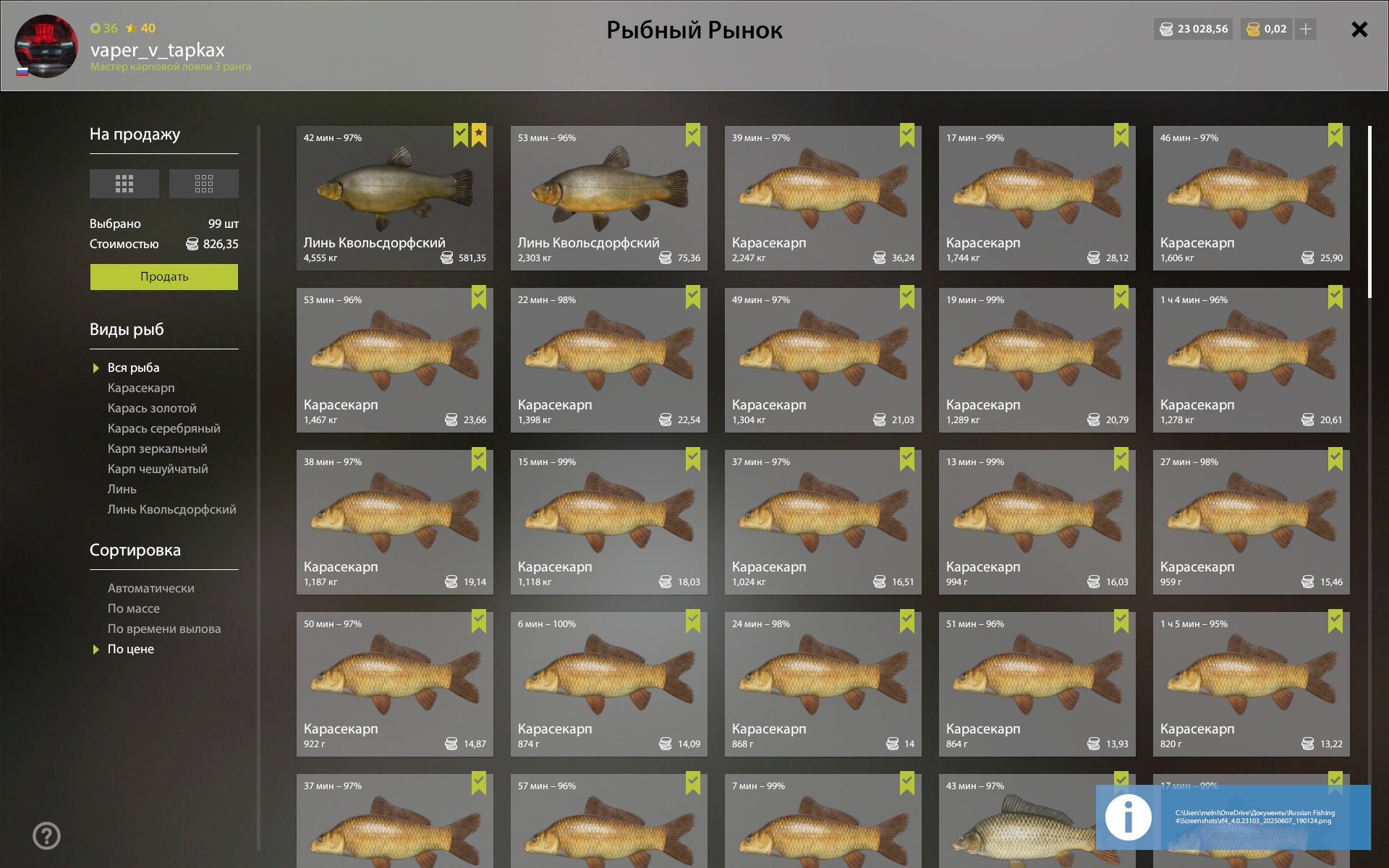Toggle selection mark on Карасекарп 1,467 кг
1389x868 pixels.
[x=479, y=297]
